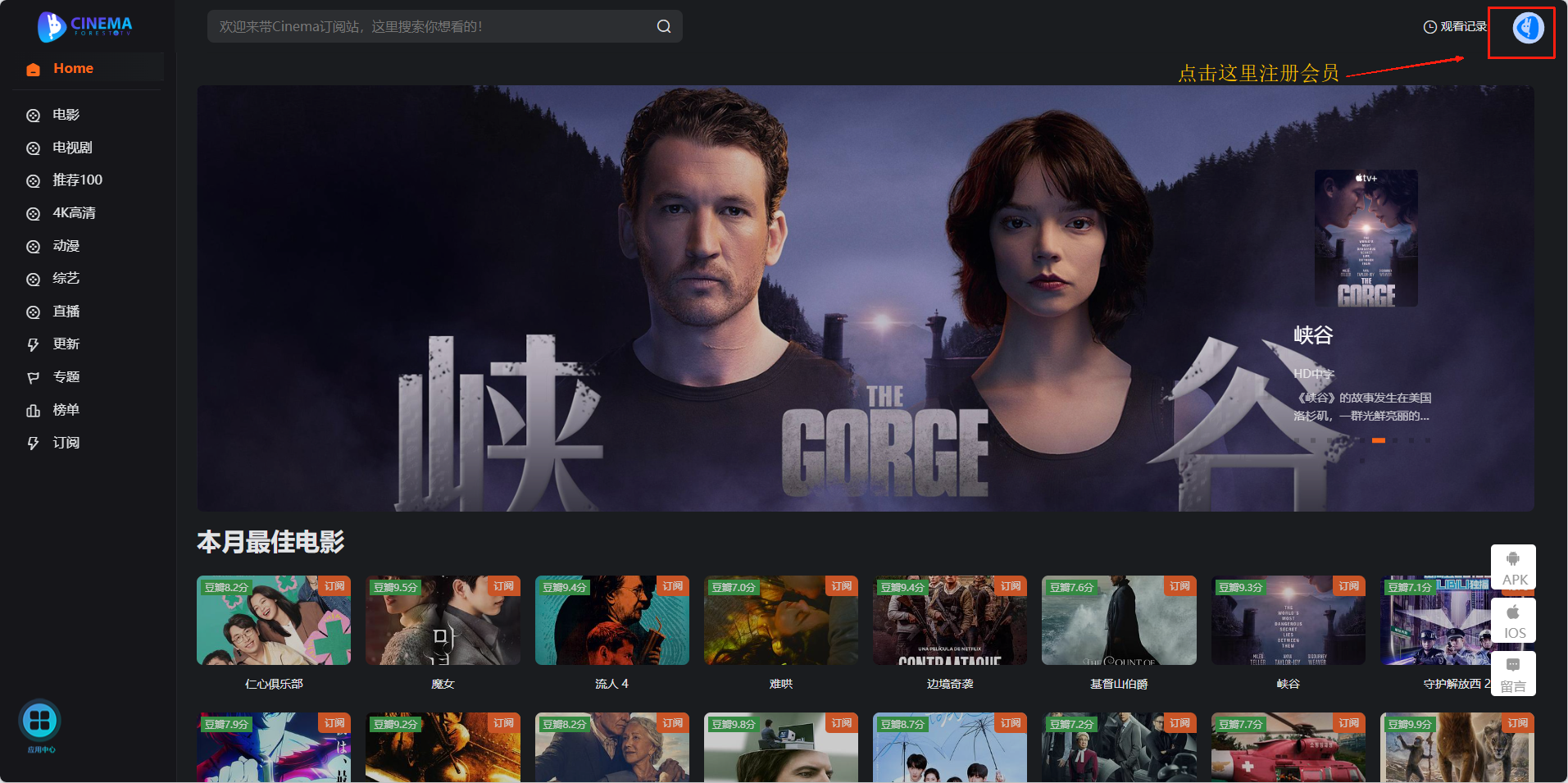Click the Cinema logo
The image size is (1568, 783).
[84, 26]
